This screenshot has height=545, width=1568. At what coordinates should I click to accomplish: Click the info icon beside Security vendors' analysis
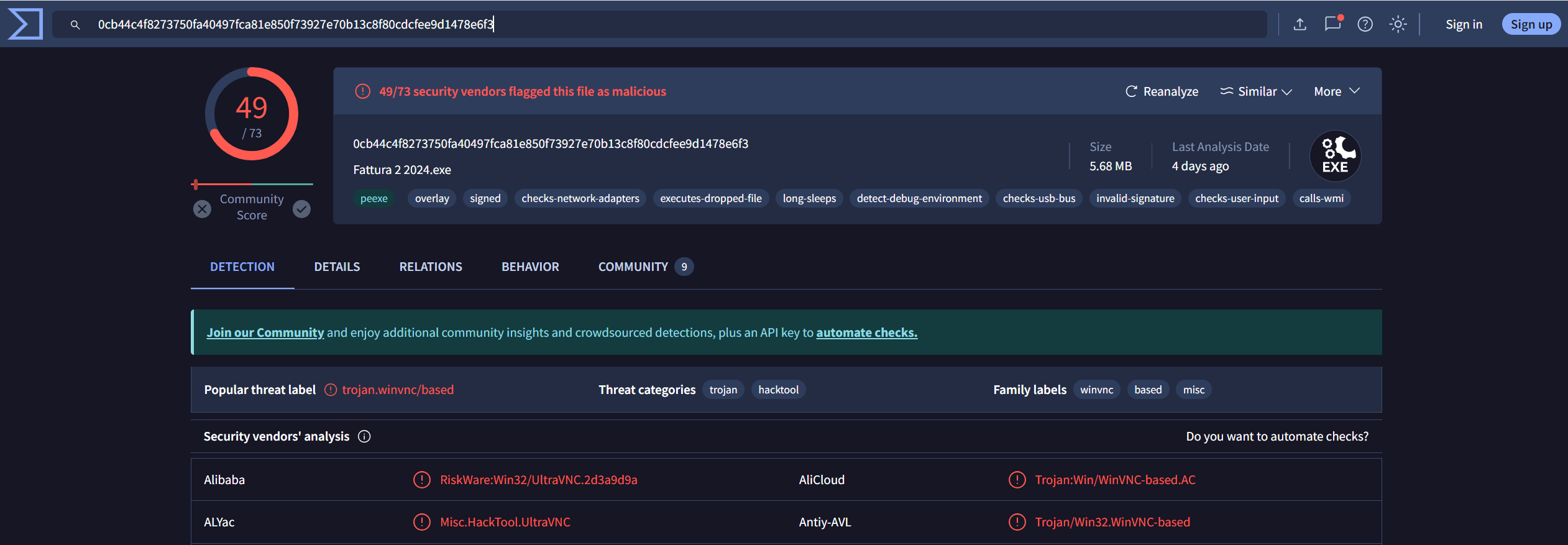365,436
